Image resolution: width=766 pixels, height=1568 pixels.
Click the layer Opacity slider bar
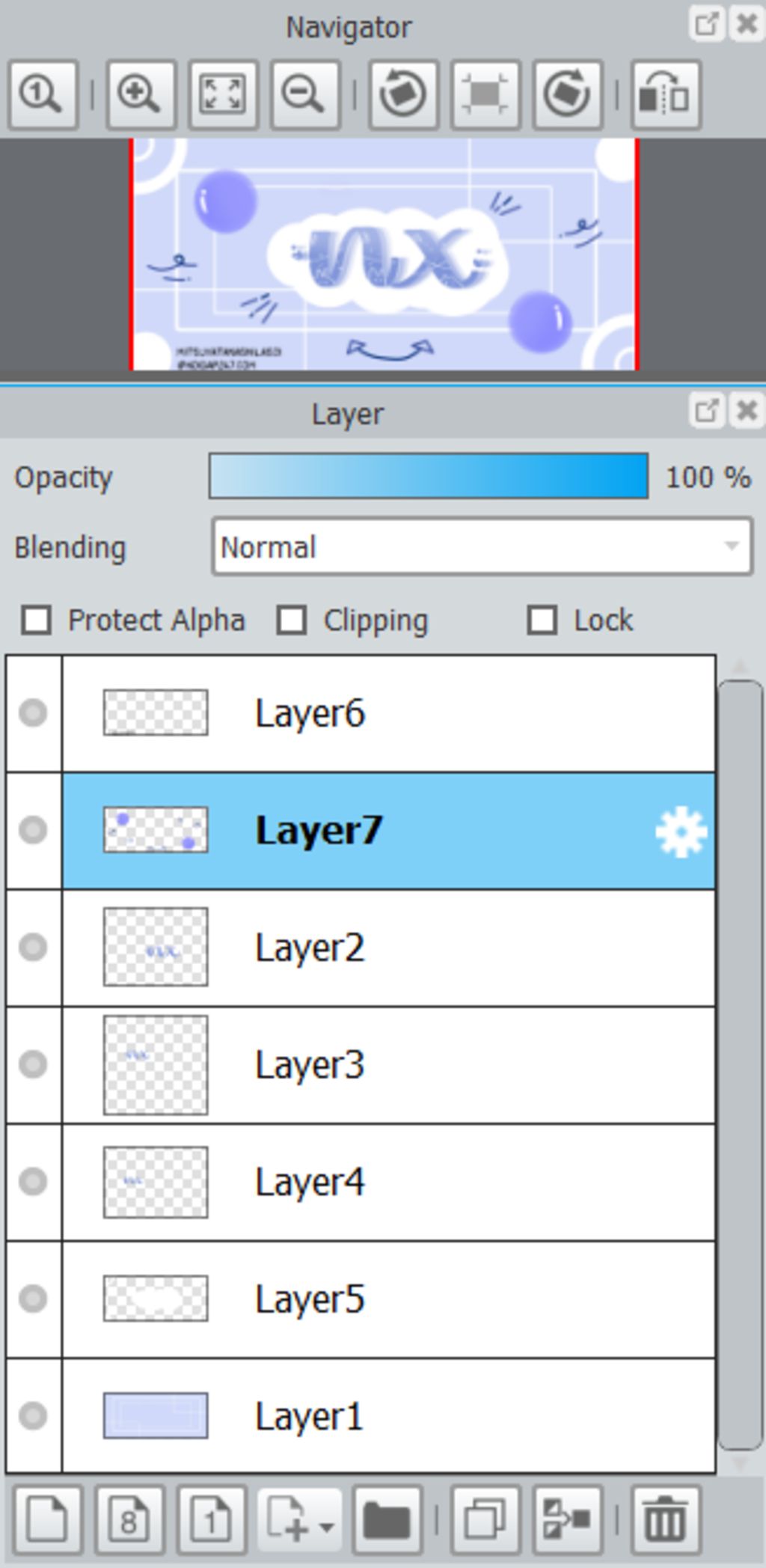[x=429, y=476]
